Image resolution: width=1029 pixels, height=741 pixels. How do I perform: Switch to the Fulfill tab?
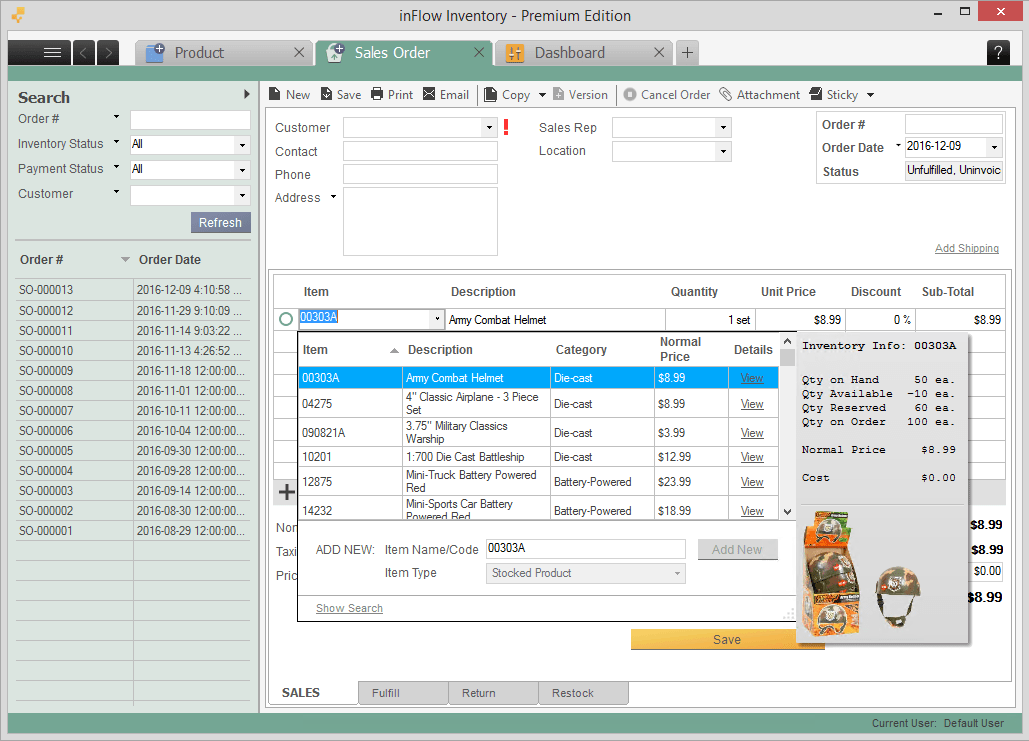pos(402,693)
